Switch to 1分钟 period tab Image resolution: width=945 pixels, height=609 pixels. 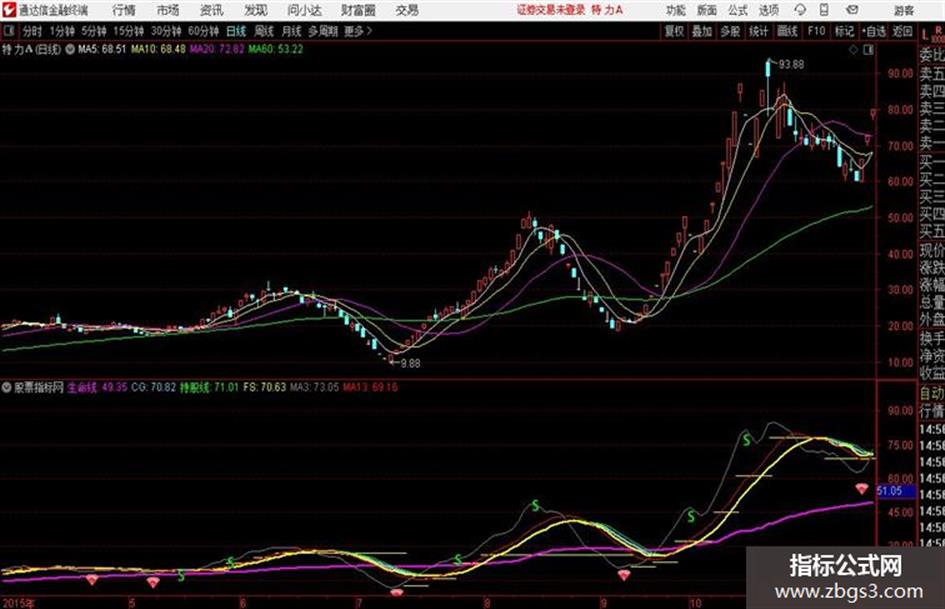click(62, 31)
